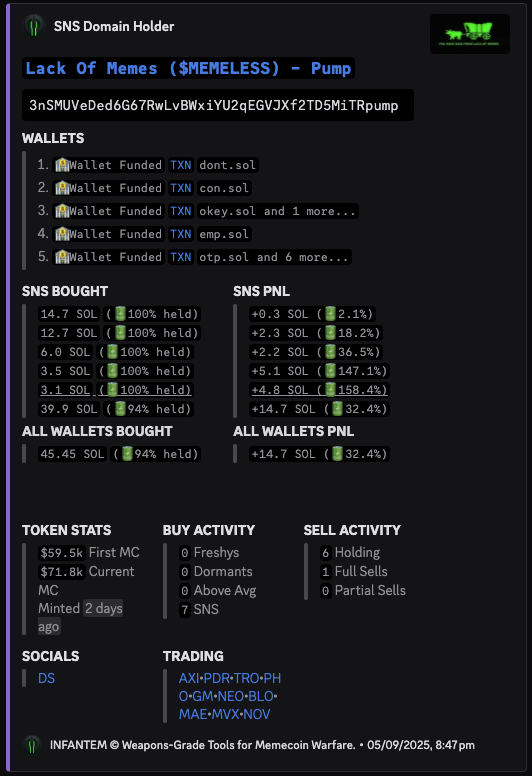
Task: Click the bank emoji on the okey.sol row
Action: click(62, 211)
